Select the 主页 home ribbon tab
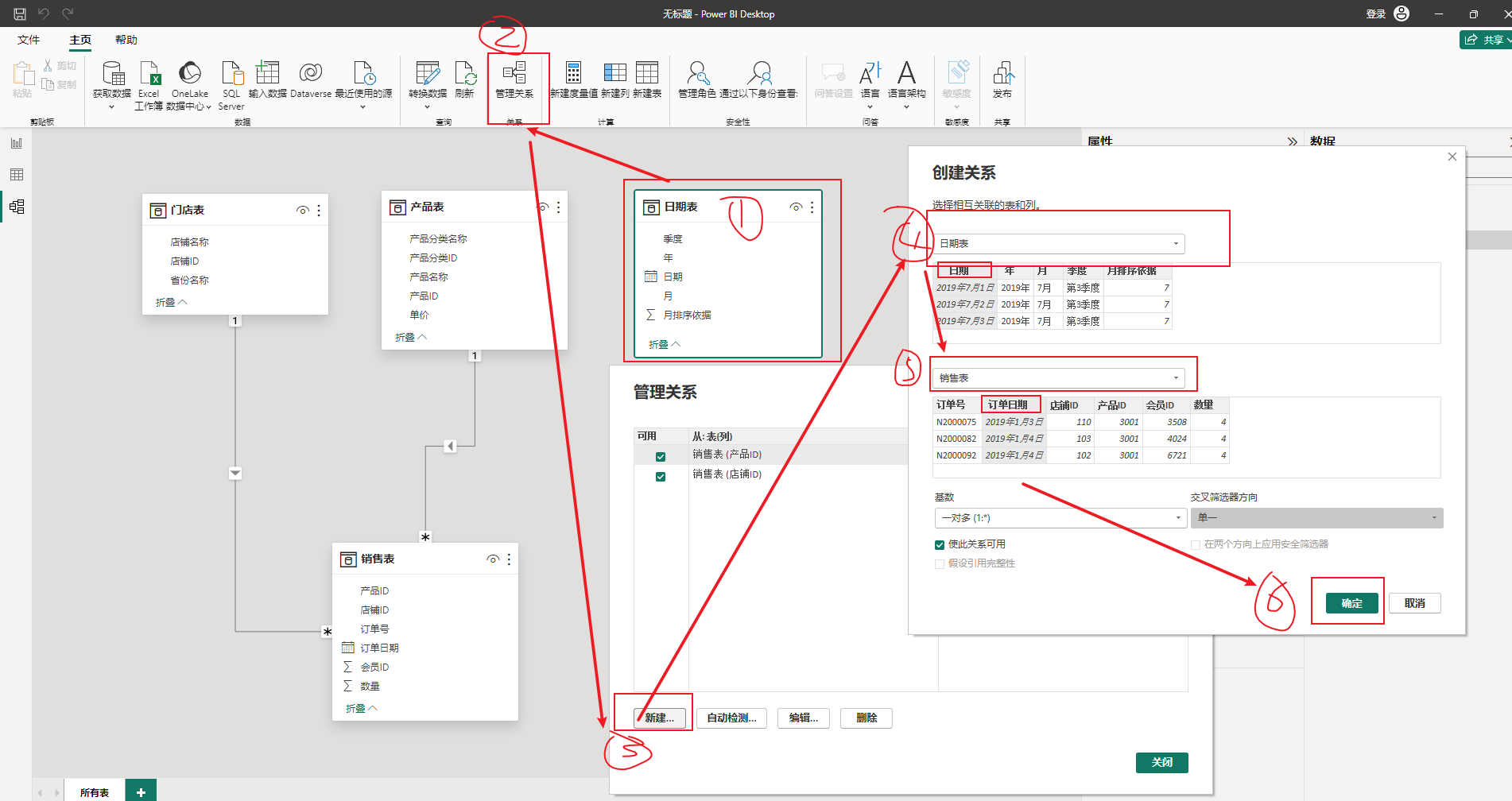The image size is (1512, 801). pyautogui.click(x=80, y=40)
